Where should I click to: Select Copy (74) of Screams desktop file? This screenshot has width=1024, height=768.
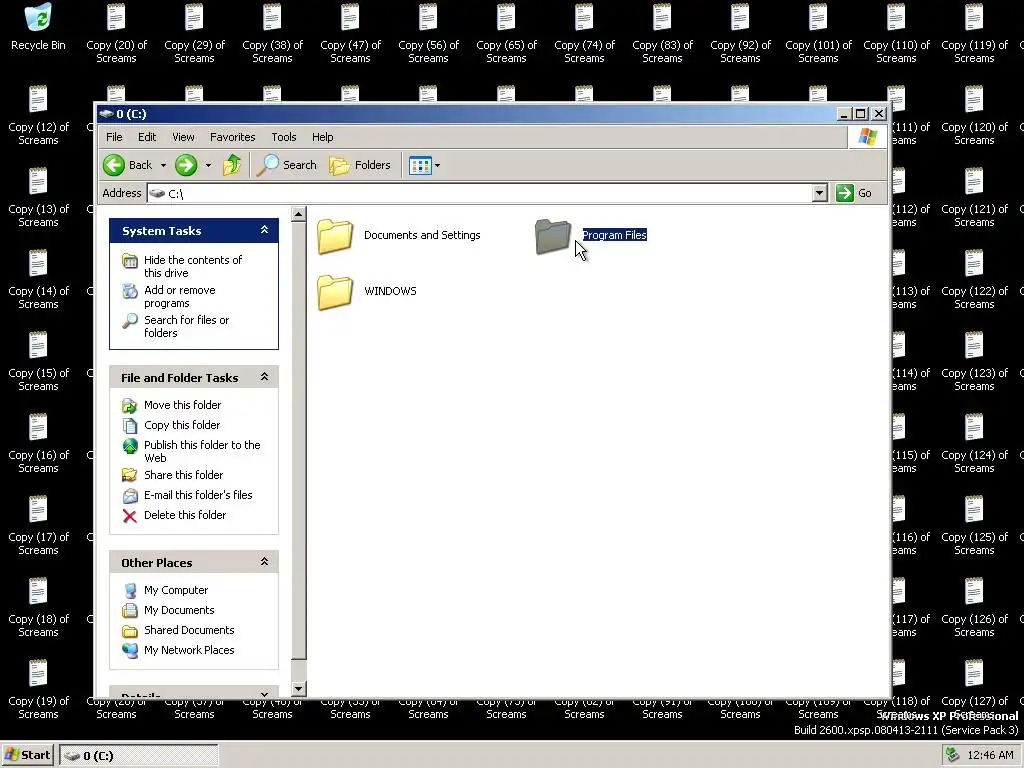584,33
